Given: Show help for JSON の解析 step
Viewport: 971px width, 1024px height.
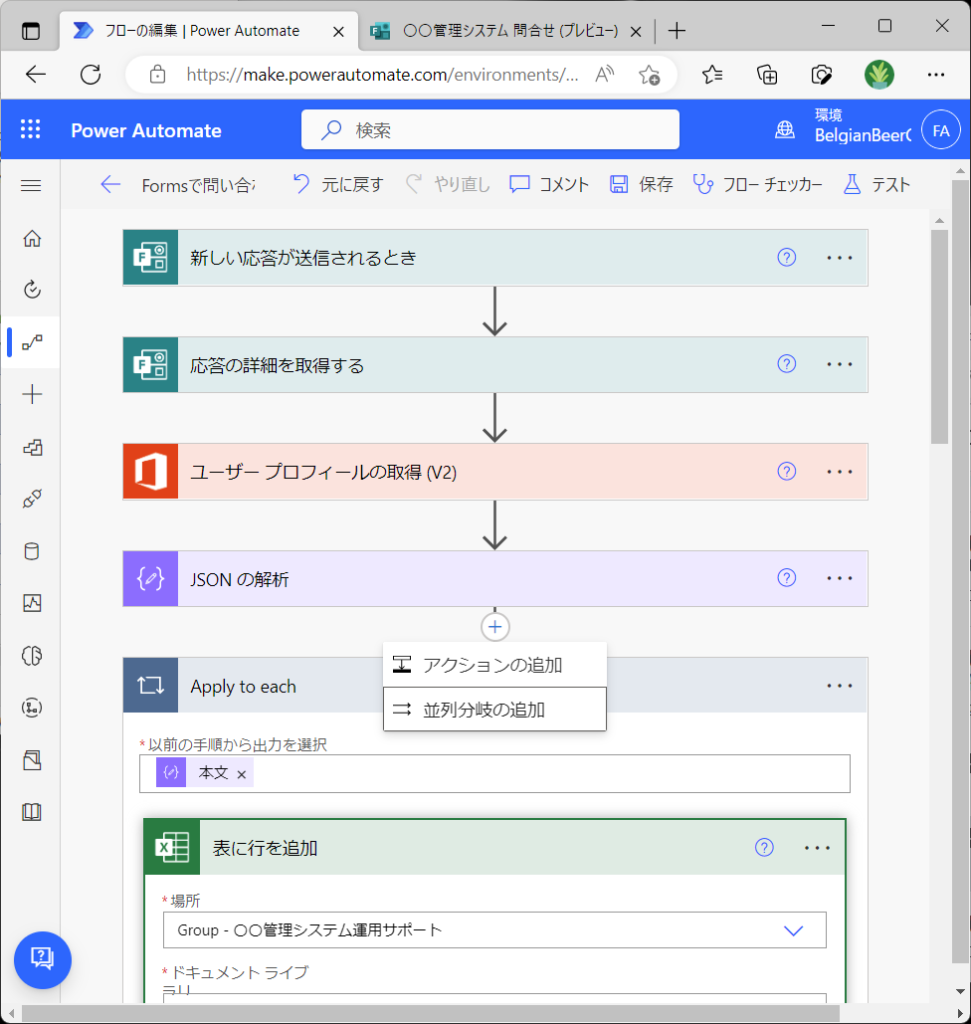Looking at the screenshot, I should point(786,578).
